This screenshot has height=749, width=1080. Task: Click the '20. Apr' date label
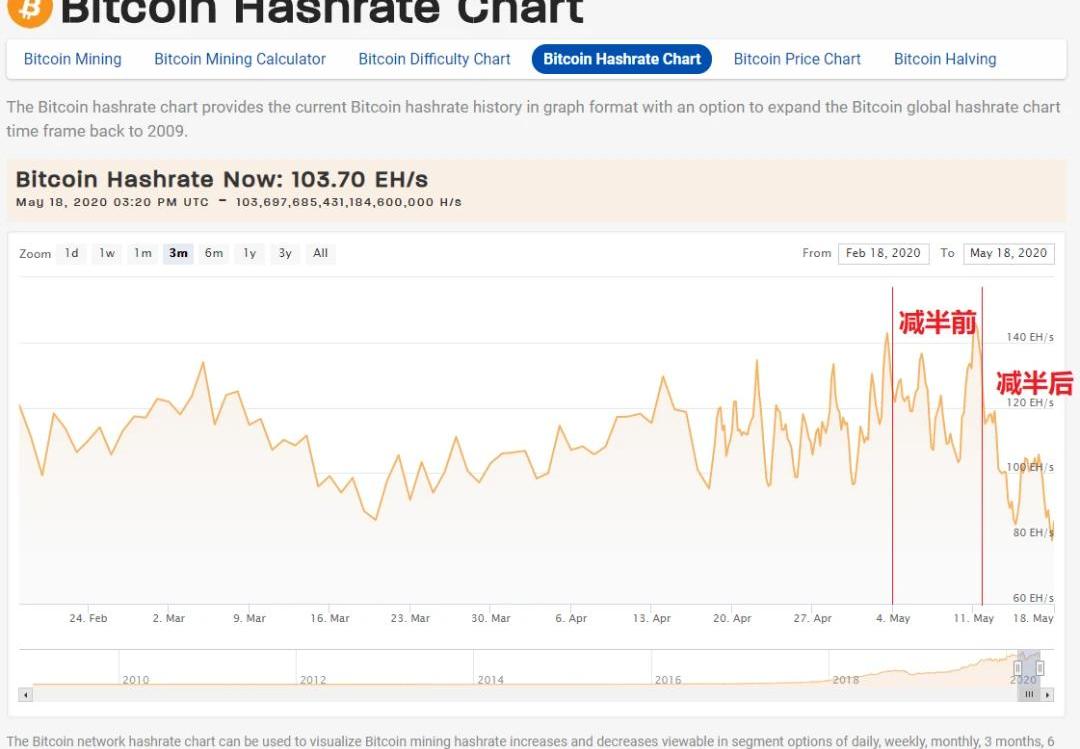[x=732, y=619]
